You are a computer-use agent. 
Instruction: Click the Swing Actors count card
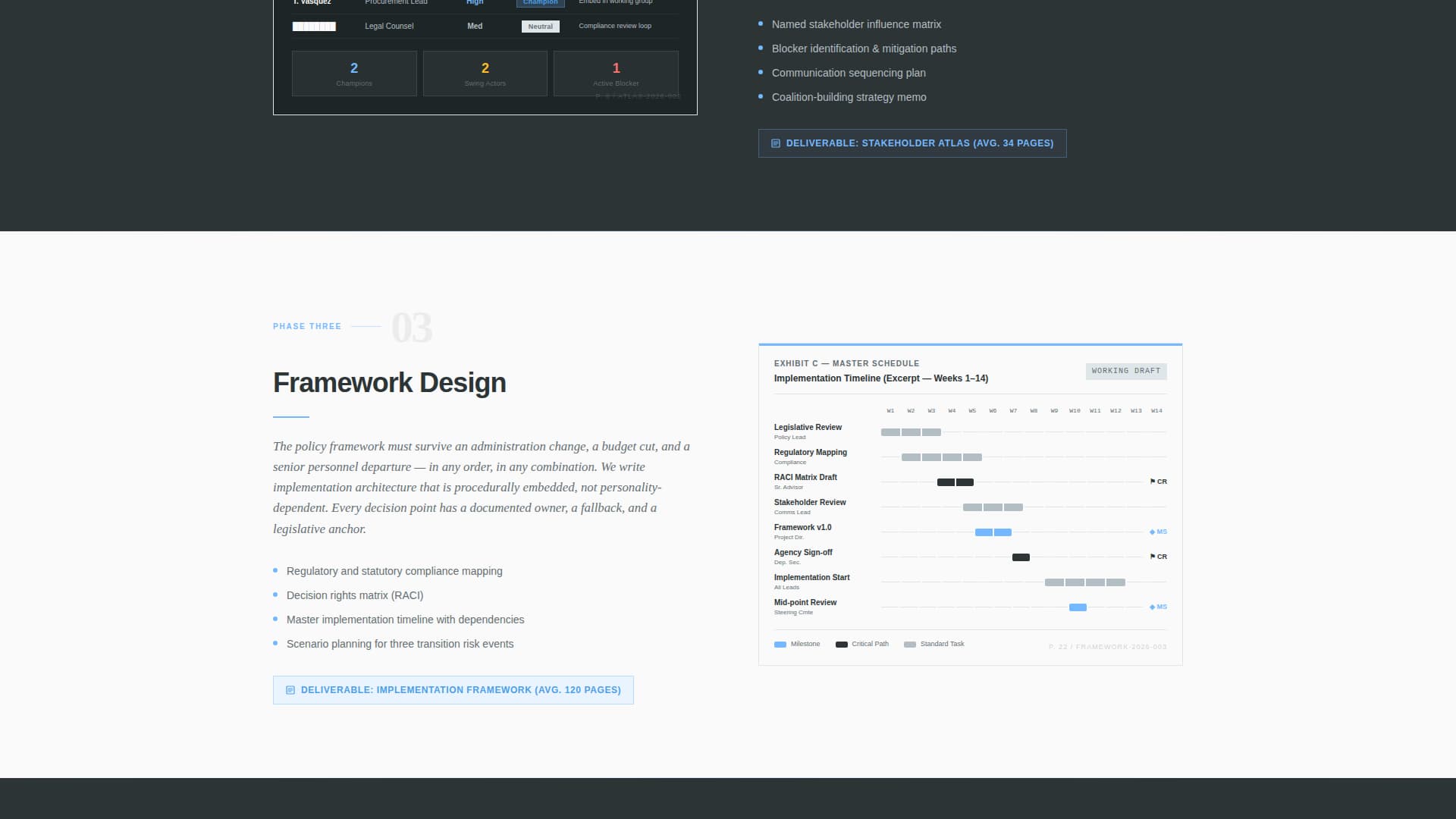[x=485, y=74]
